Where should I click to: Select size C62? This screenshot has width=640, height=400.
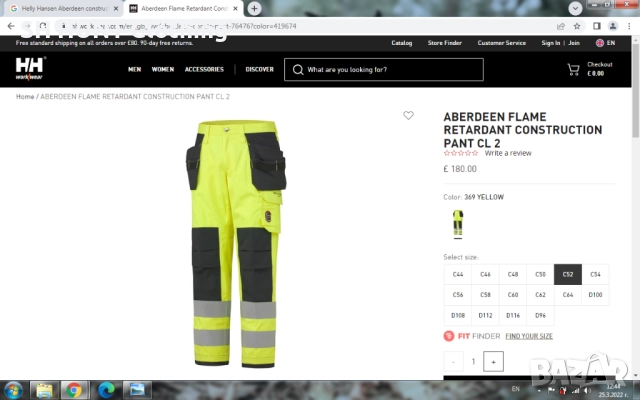(x=540, y=295)
